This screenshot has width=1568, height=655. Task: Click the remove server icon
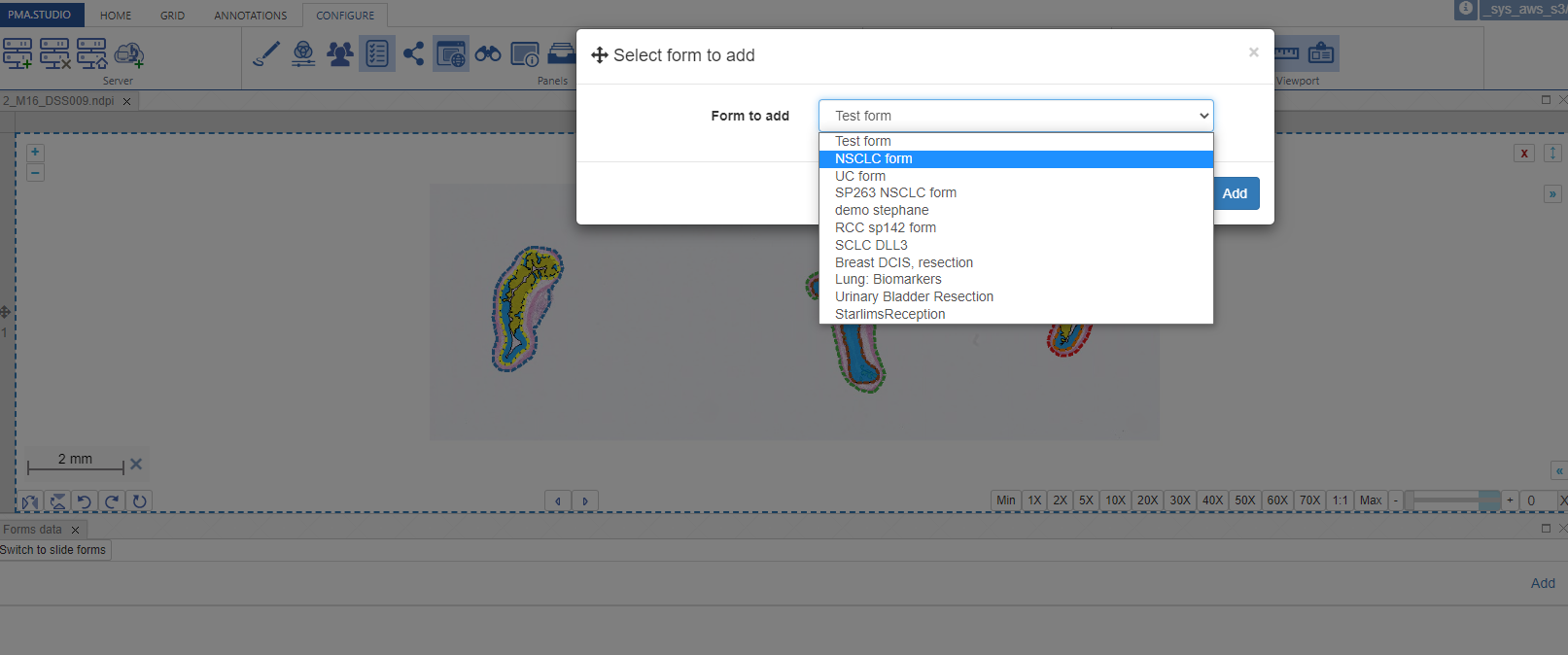54,53
